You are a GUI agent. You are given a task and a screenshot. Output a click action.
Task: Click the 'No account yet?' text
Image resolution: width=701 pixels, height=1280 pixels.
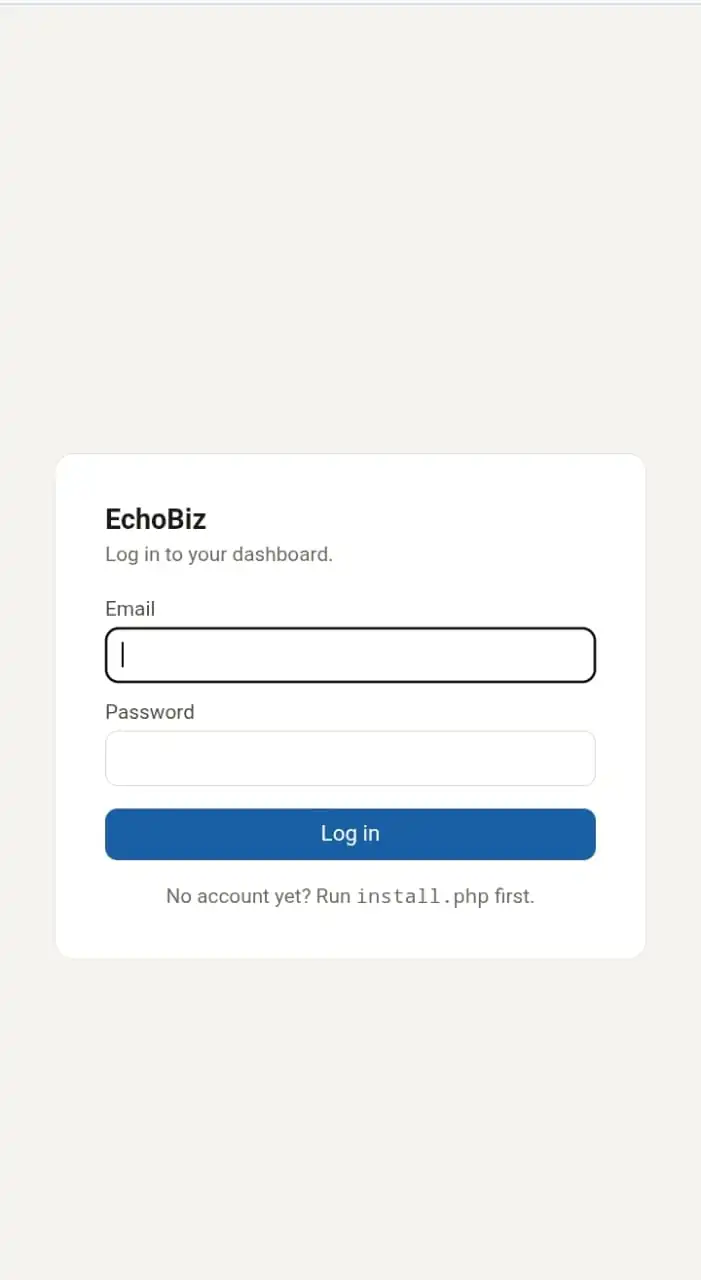238,896
